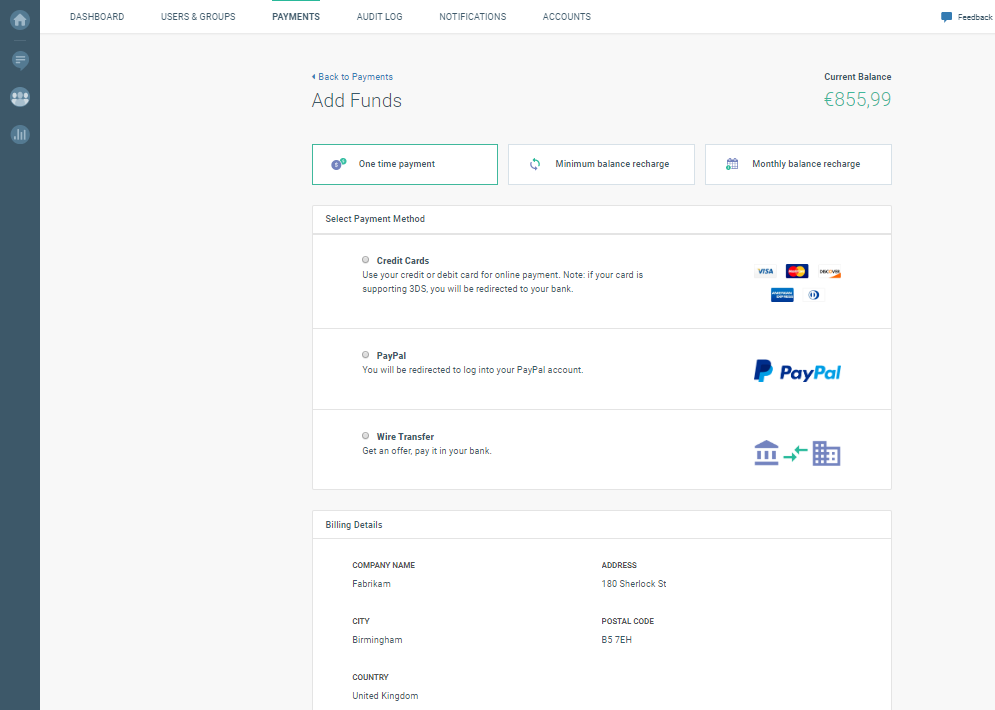Open the Notifications tab
Image resolution: width=995 pixels, height=710 pixels.
[473, 16]
